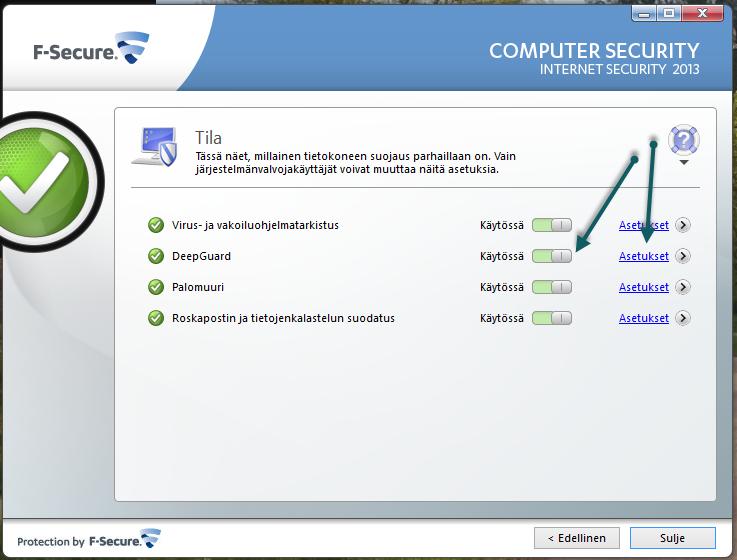Minimize the F-Secure window
Viewport: 737px width, 560px height.
[x=644, y=13]
